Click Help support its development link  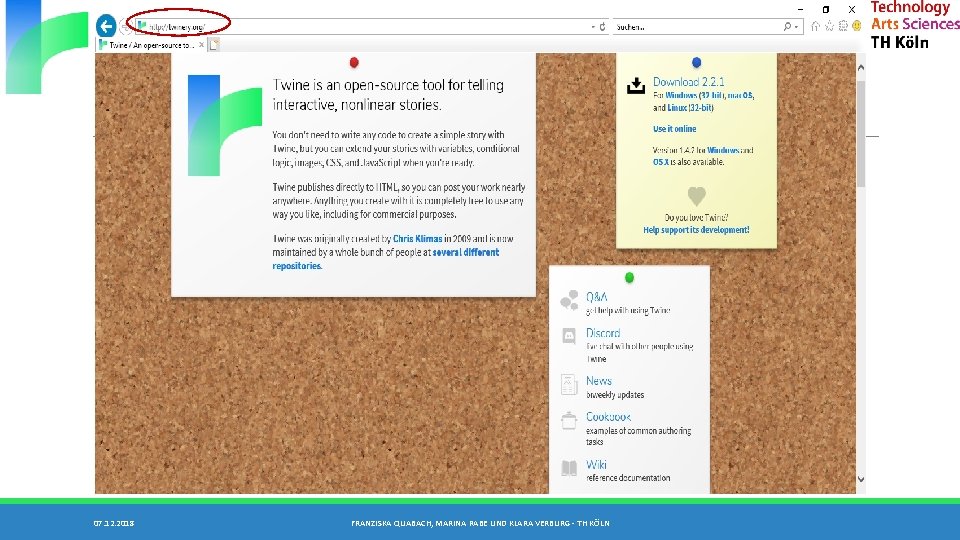tap(696, 230)
